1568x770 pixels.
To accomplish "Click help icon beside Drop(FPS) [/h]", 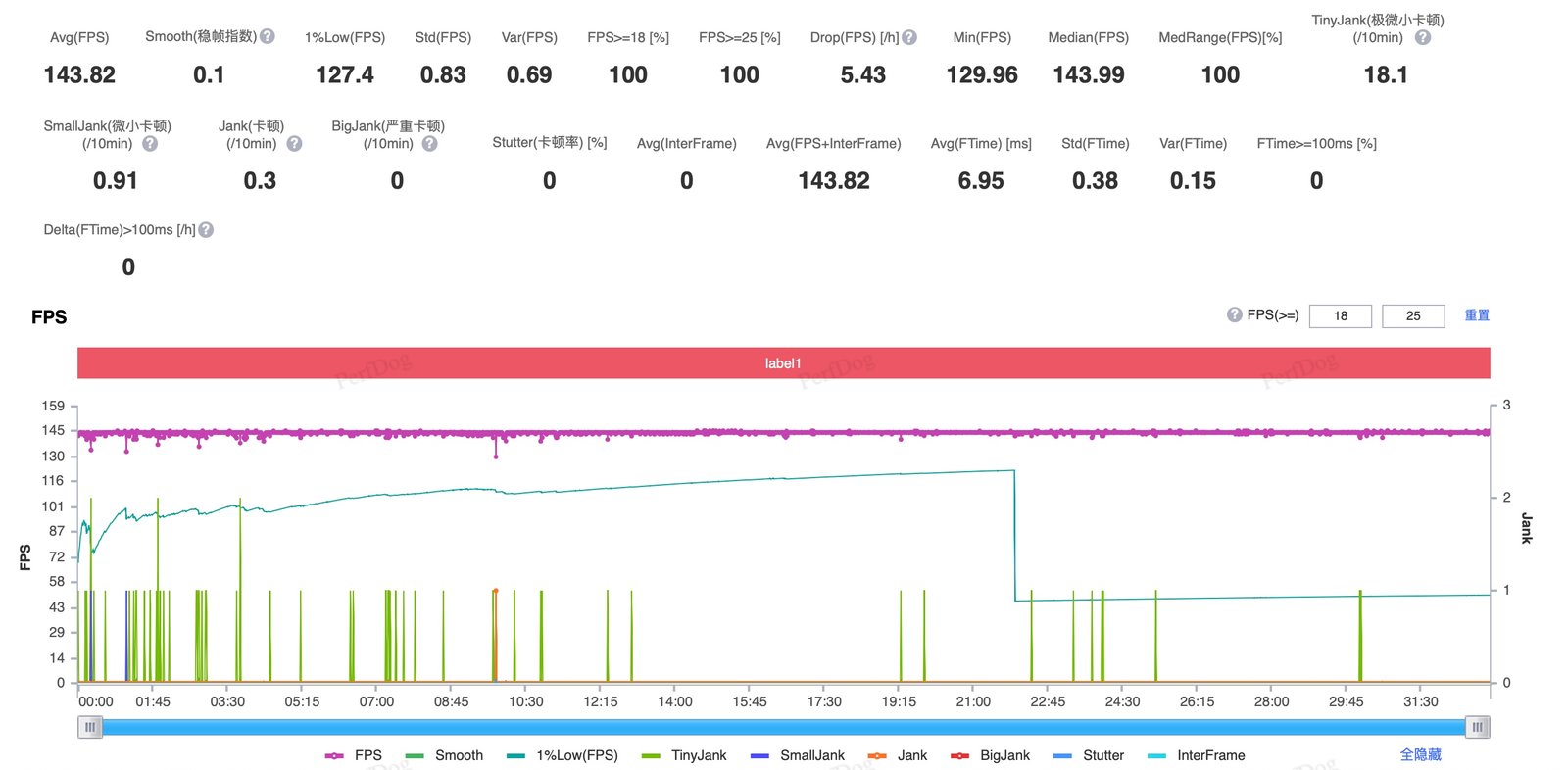I will (x=909, y=37).
